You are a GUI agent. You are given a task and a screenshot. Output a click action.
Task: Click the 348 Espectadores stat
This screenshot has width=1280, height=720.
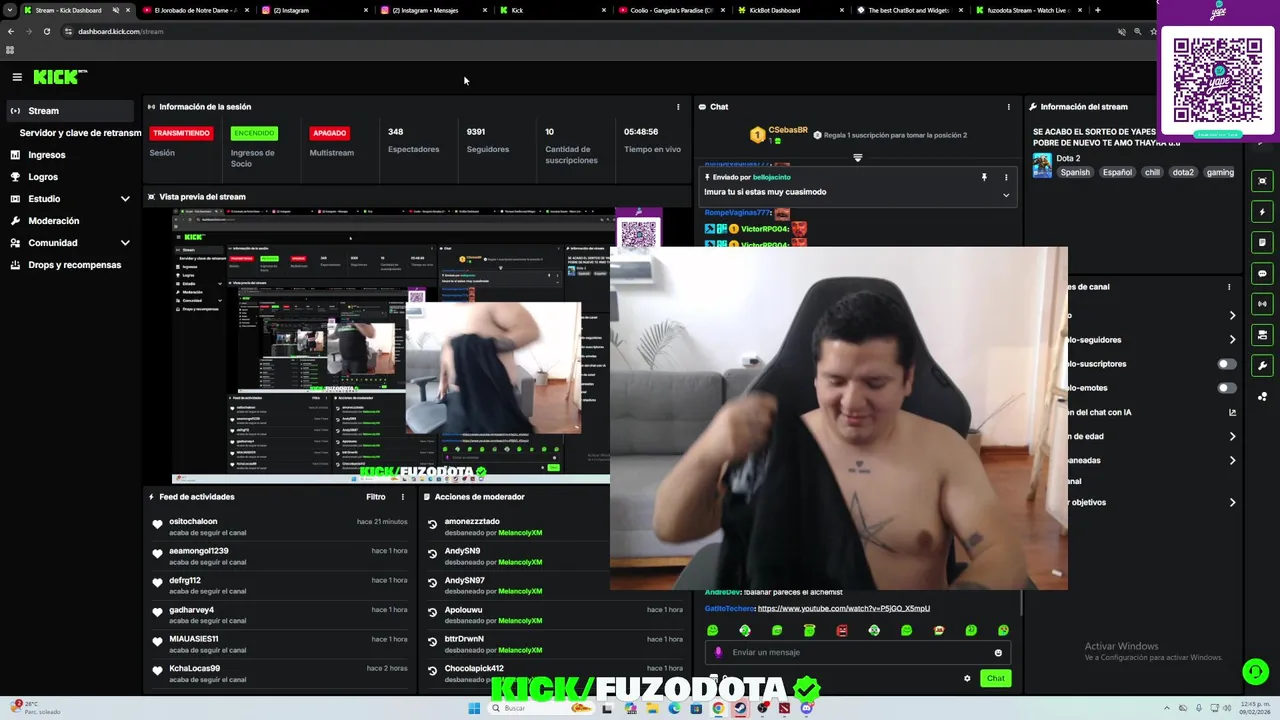(413, 141)
